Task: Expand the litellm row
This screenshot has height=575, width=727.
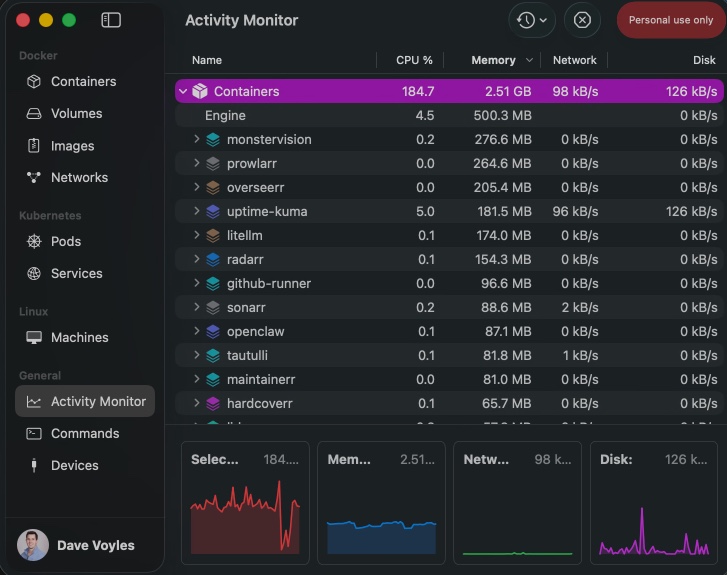Action: point(197,235)
